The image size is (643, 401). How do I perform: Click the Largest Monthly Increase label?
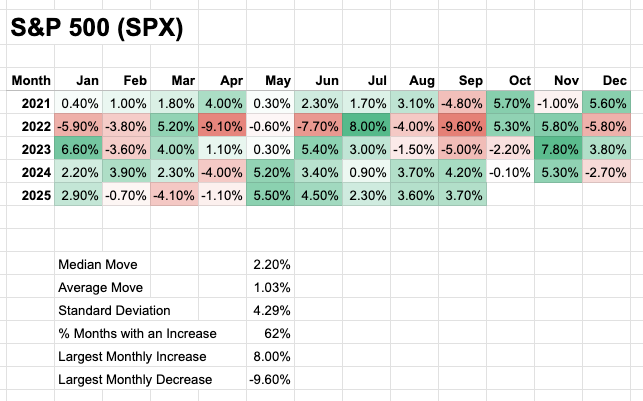[130, 356]
